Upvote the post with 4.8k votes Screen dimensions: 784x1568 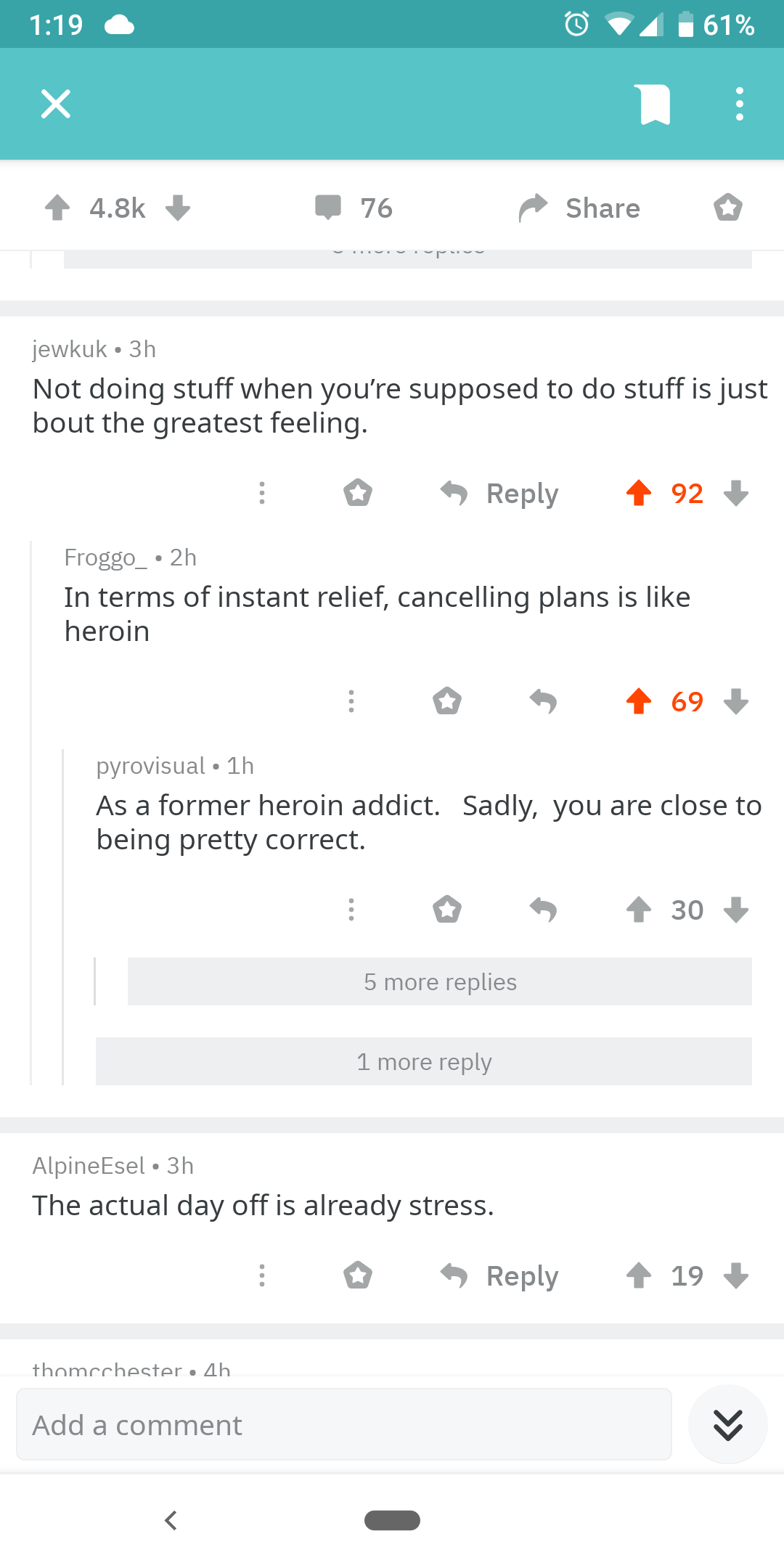tap(58, 208)
